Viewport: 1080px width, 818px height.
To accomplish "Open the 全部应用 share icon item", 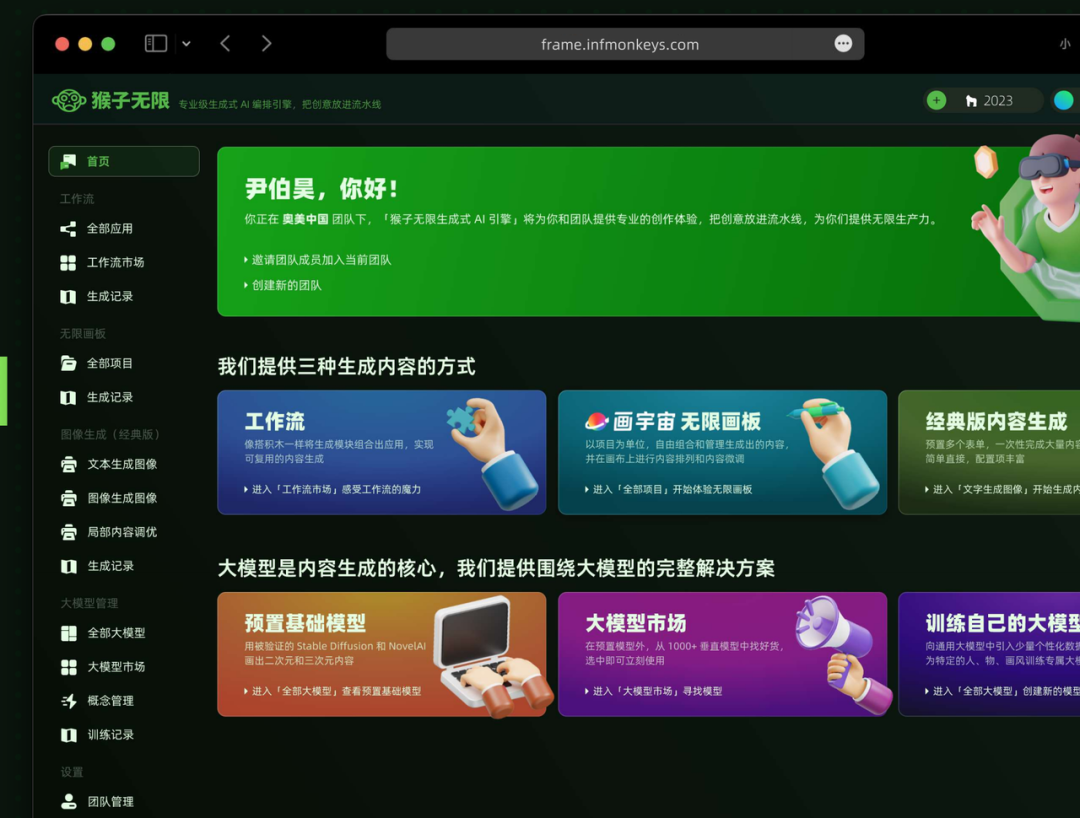I will (x=68, y=229).
